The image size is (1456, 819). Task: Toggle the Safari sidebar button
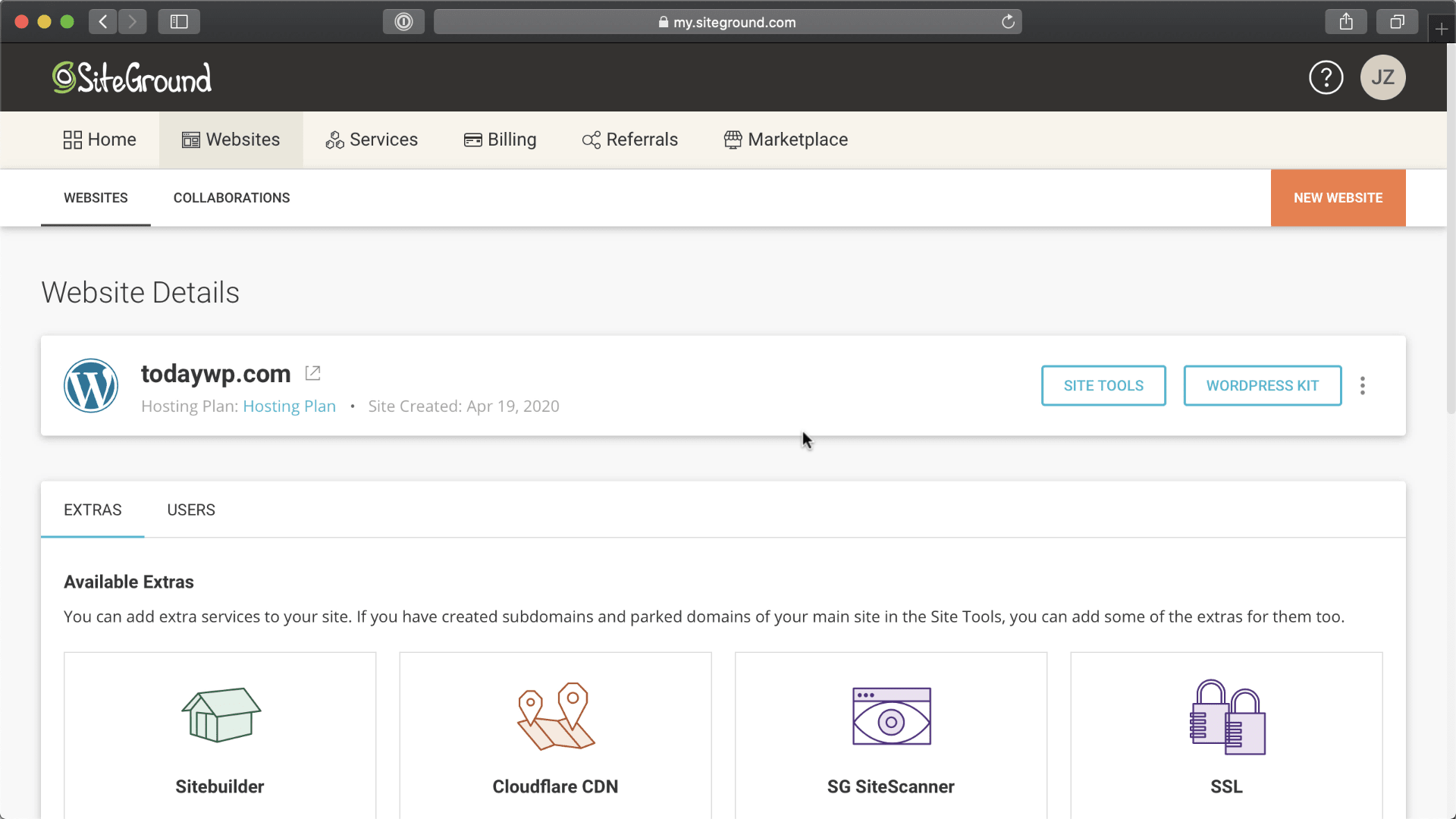click(x=179, y=22)
